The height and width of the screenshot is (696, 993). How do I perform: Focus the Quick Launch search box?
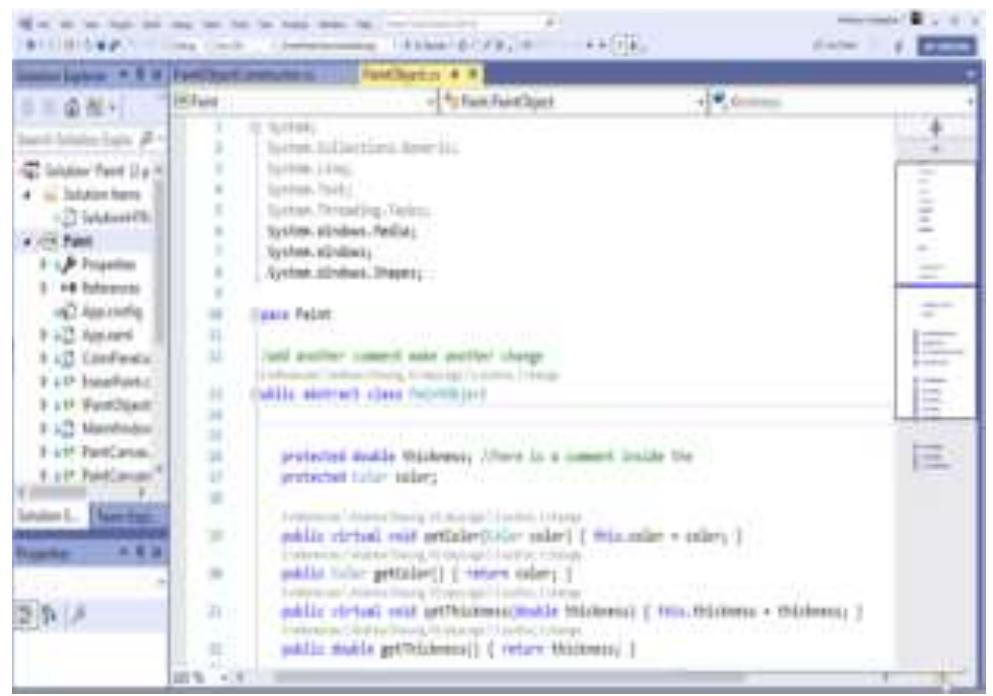click(469, 23)
